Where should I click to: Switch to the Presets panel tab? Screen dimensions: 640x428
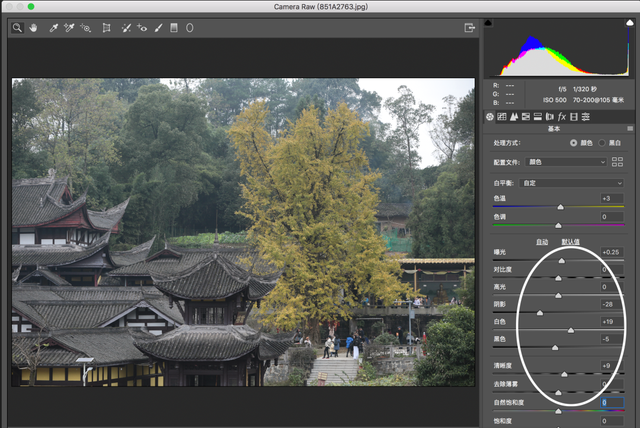(586, 117)
